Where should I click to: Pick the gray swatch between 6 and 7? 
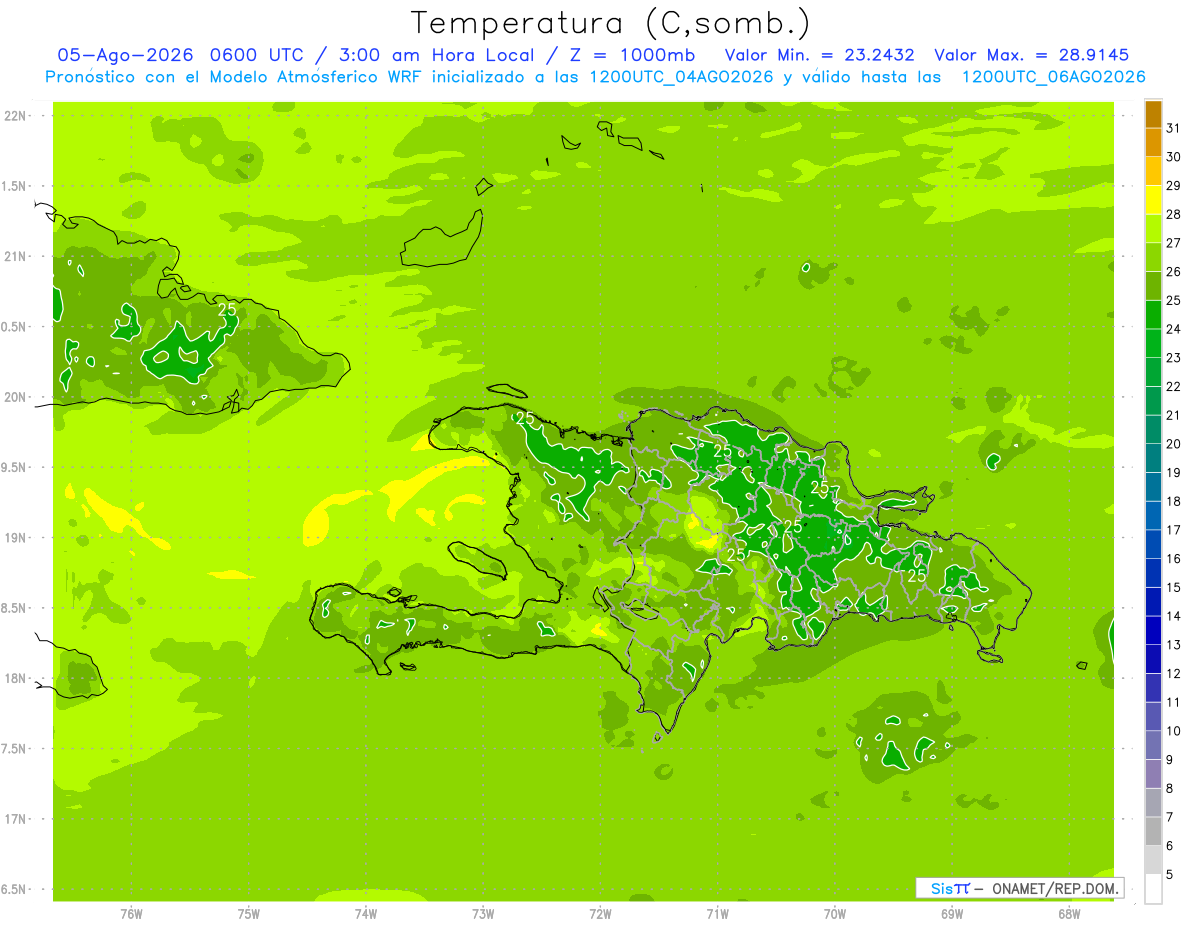(1153, 832)
